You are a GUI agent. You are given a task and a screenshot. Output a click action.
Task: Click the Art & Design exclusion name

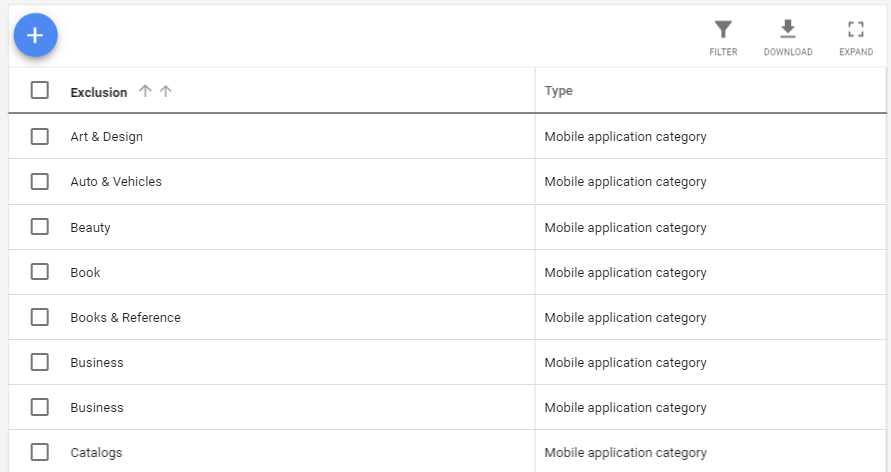tap(106, 136)
